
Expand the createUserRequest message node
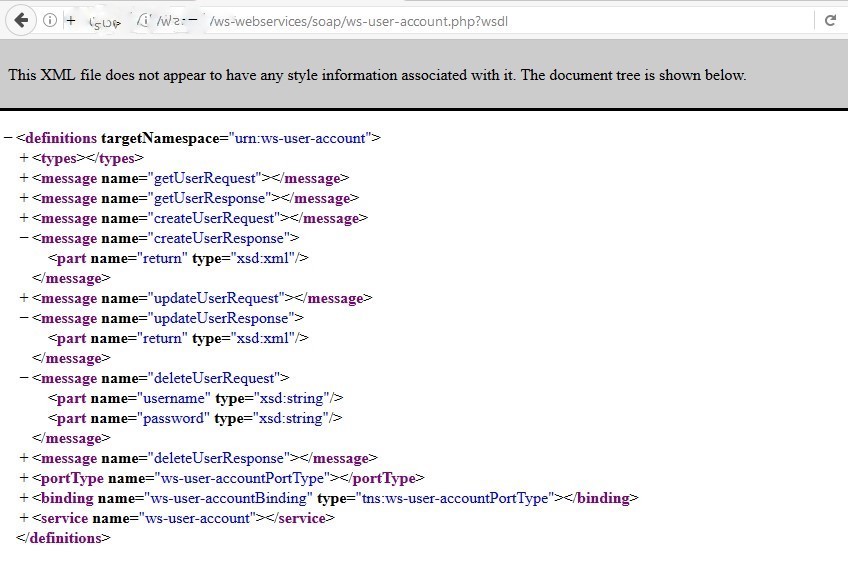[x=24, y=219]
